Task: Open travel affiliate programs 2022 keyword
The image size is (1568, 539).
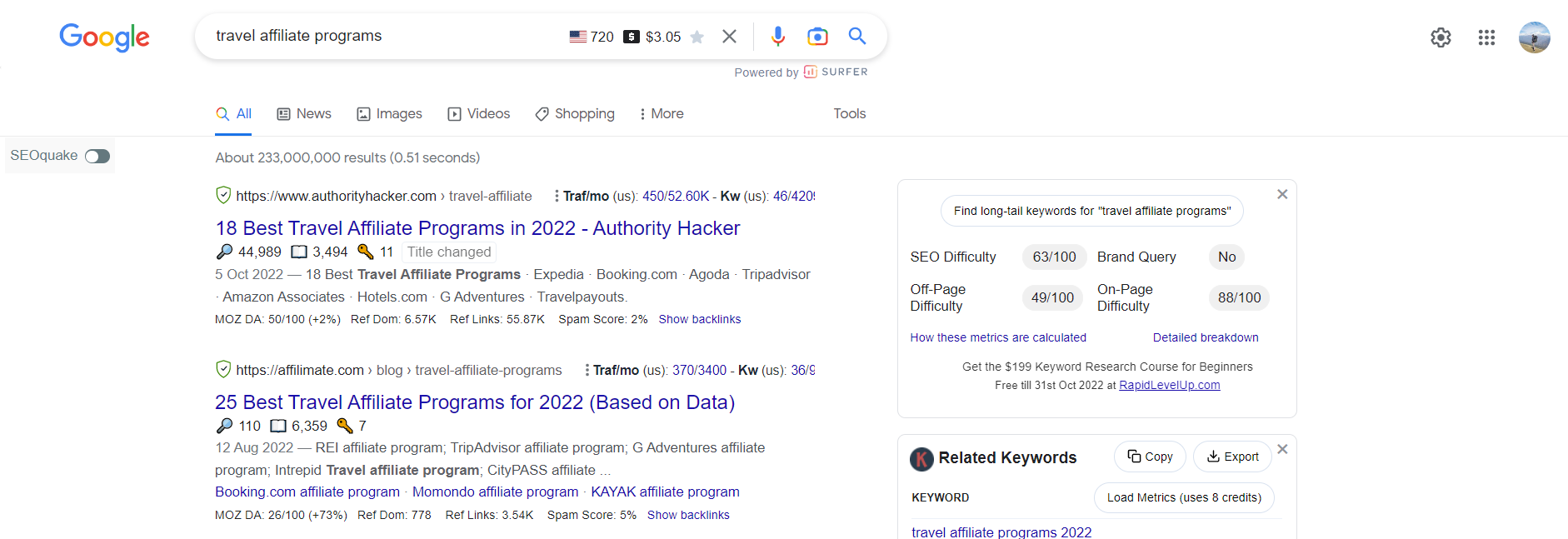Action: click(1001, 532)
